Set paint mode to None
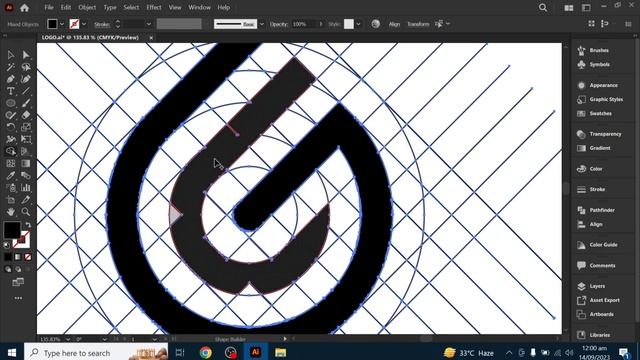Screen dimensions: 640x360 (x=27, y=257)
